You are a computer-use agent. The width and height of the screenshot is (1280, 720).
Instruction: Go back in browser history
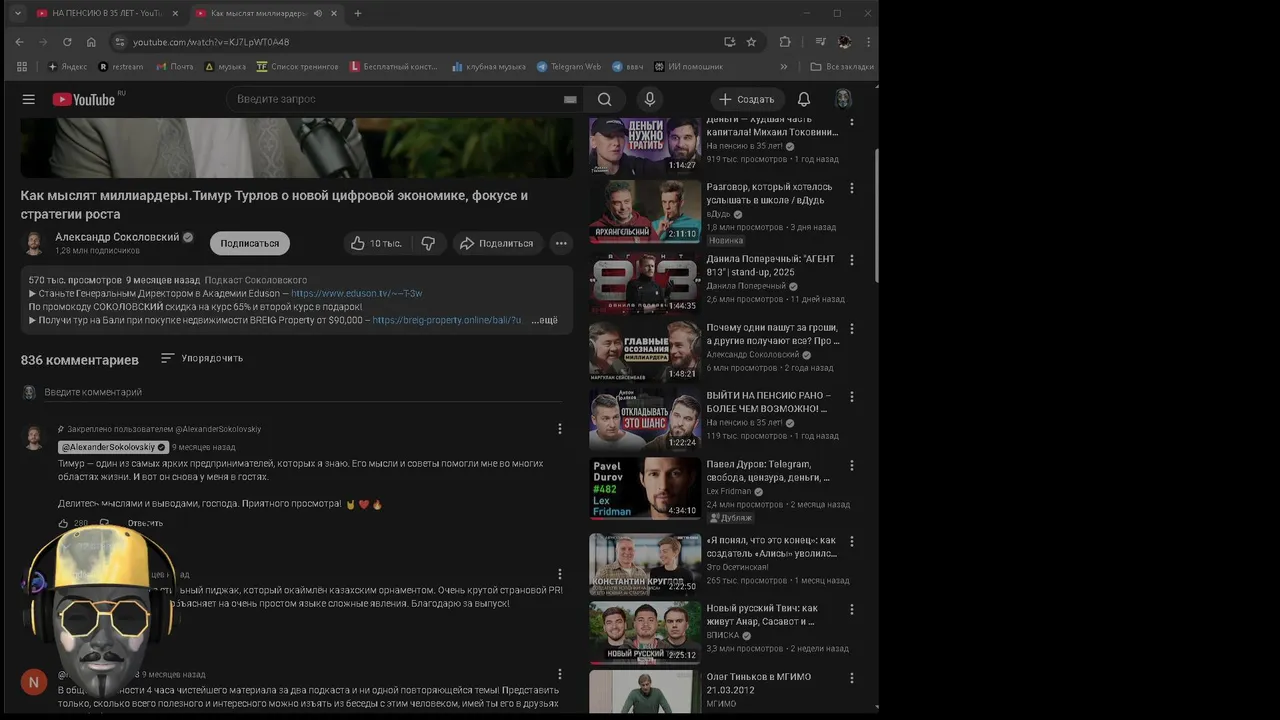[x=19, y=42]
